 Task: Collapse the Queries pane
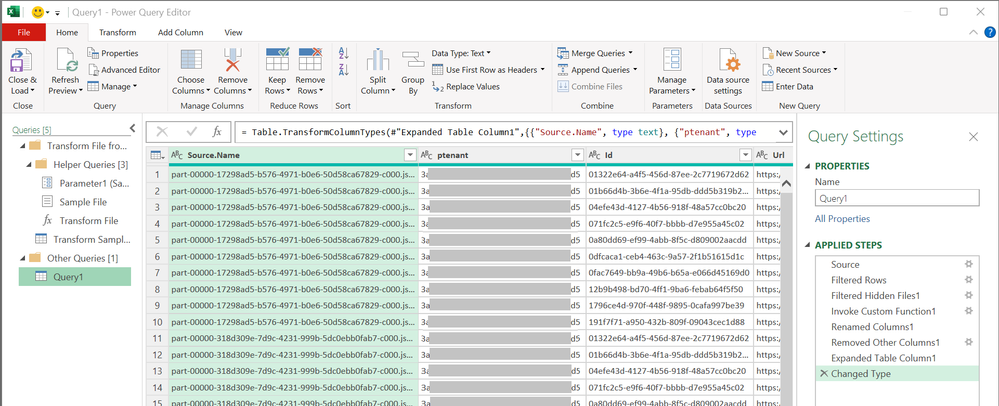click(133, 128)
